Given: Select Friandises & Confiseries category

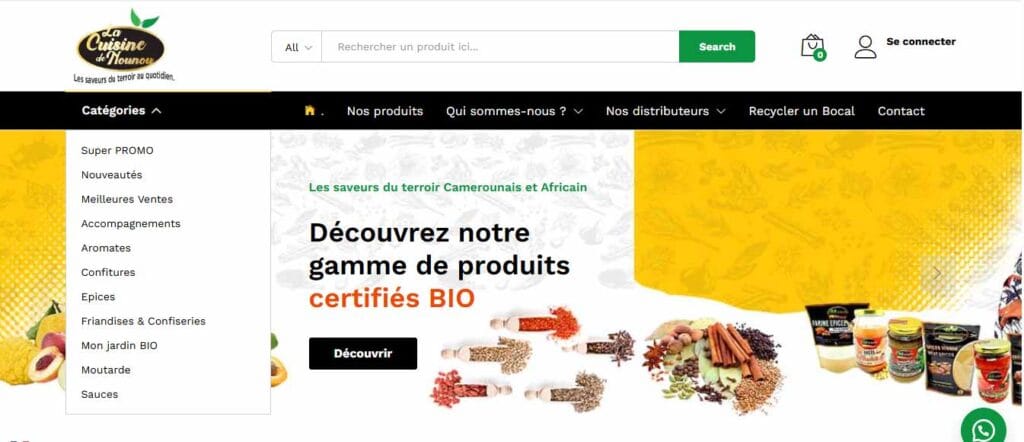Looking at the screenshot, I should click(x=143, y=321).
